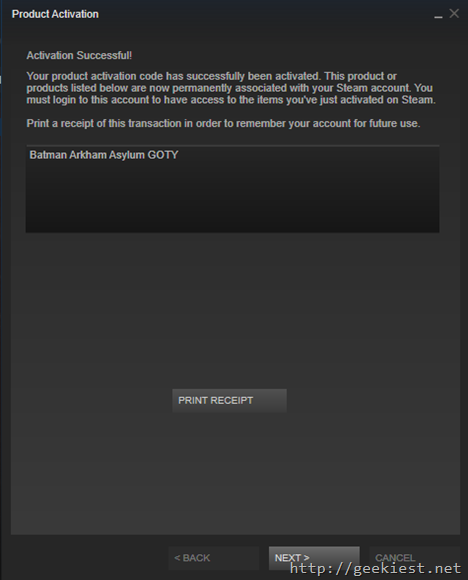Minimize the Product Activation window
The width and height of the screenshot is (468, 580).
click(438, 15)
